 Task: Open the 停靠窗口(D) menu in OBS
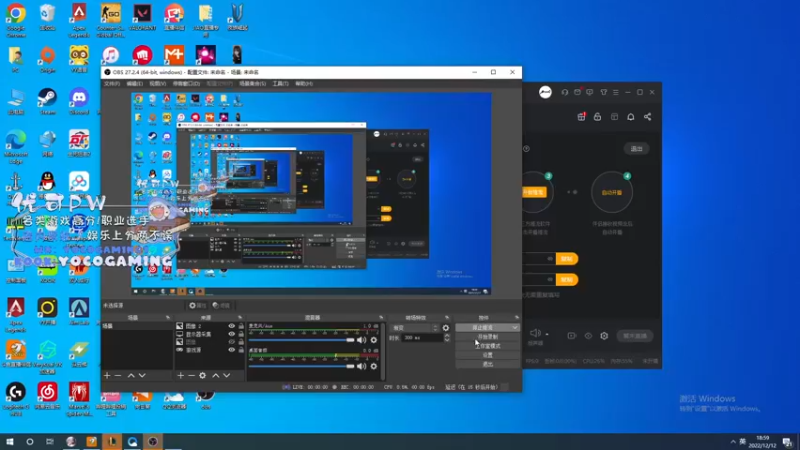pyautogui.click(x=186, y=84)
